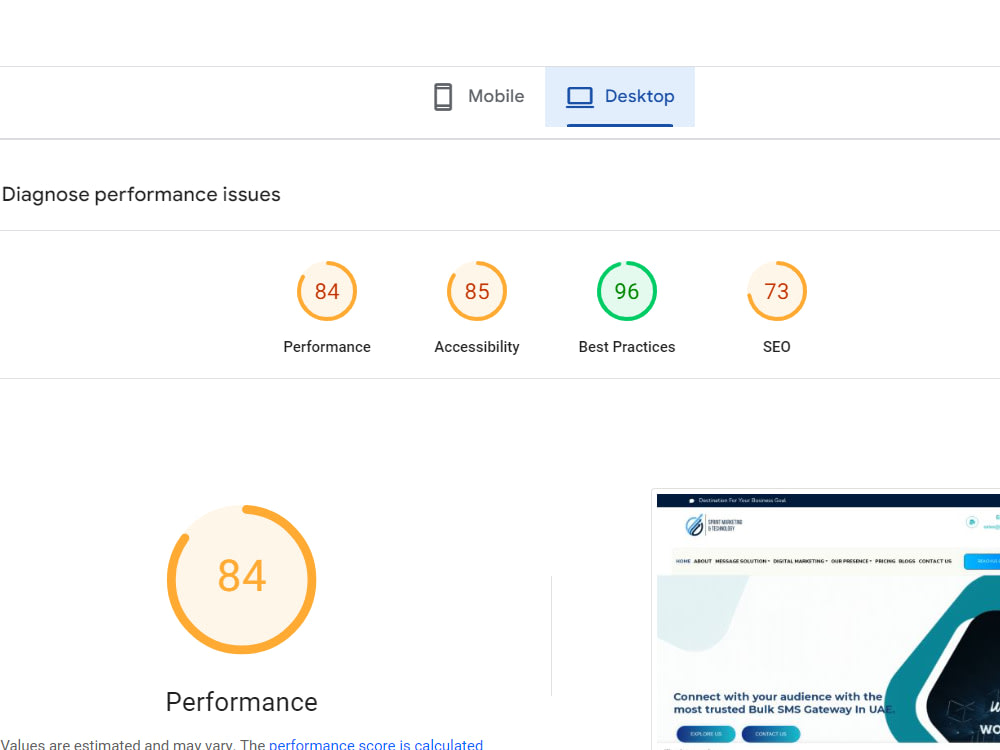This screenshot has height=750, width=1000.
Task: Click the Best Practices label
Action: [626, 347]
